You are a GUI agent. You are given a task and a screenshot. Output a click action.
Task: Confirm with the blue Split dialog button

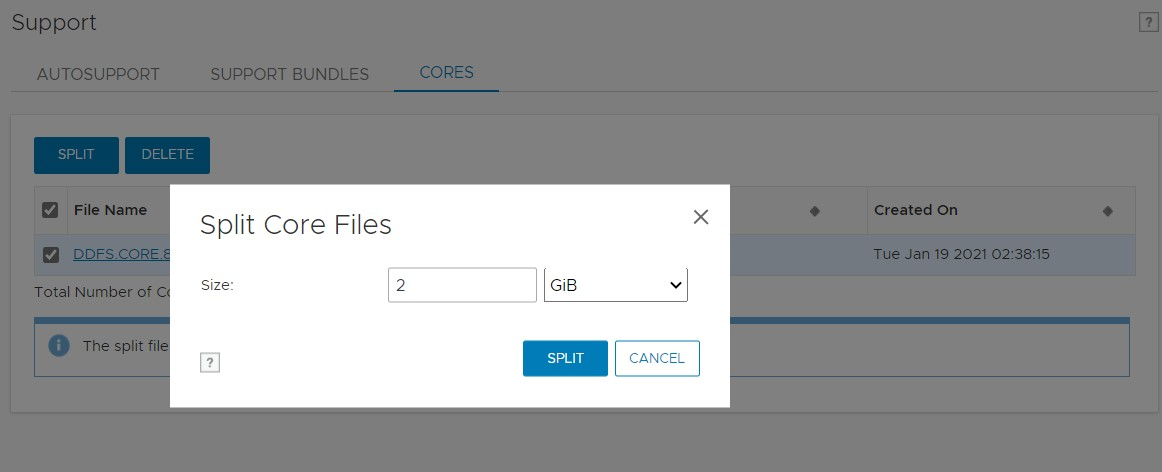click(565, 358)
